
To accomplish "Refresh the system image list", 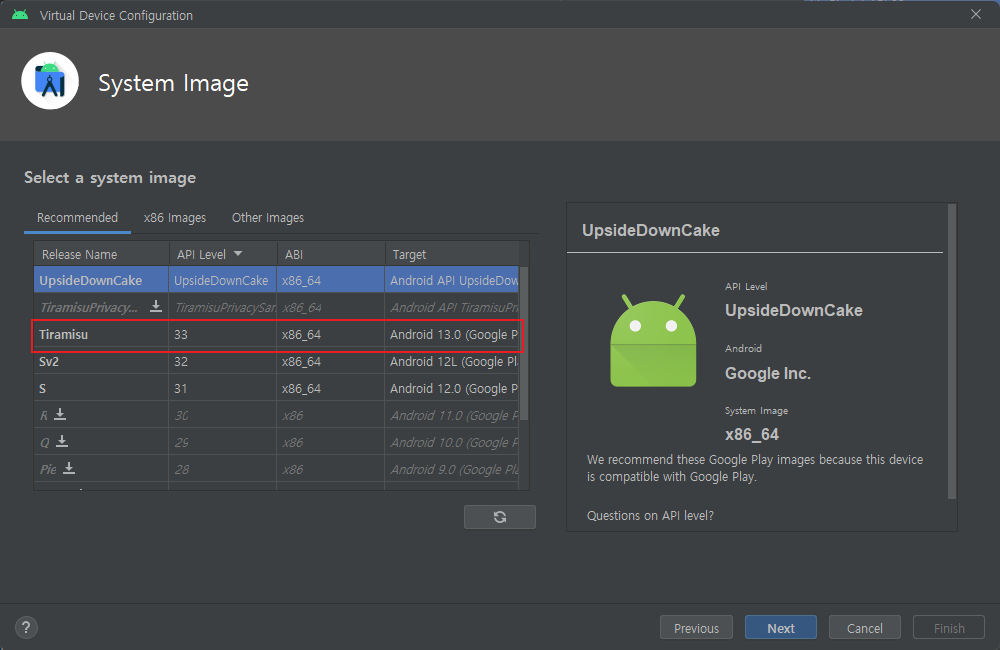I will tap(499, 517).
